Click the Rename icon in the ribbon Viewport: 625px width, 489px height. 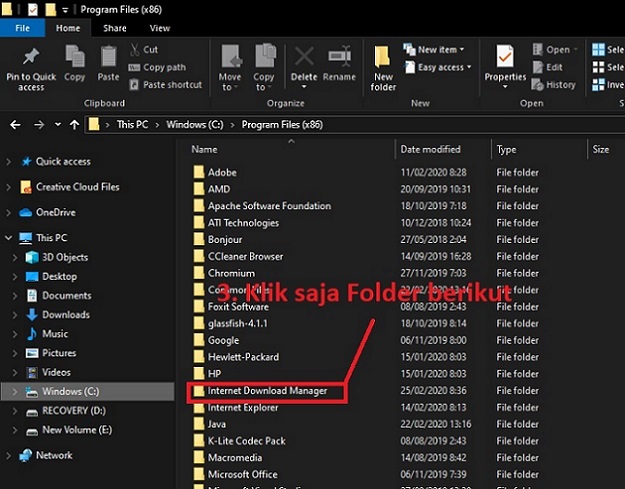pyautogui.click(x=340, y=58)
